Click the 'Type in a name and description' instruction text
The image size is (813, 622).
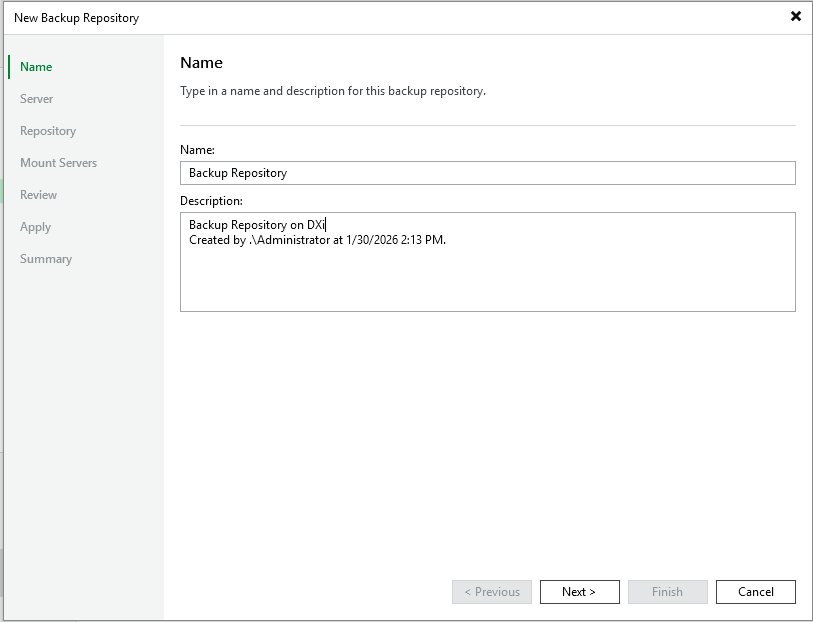coord(333,91)
